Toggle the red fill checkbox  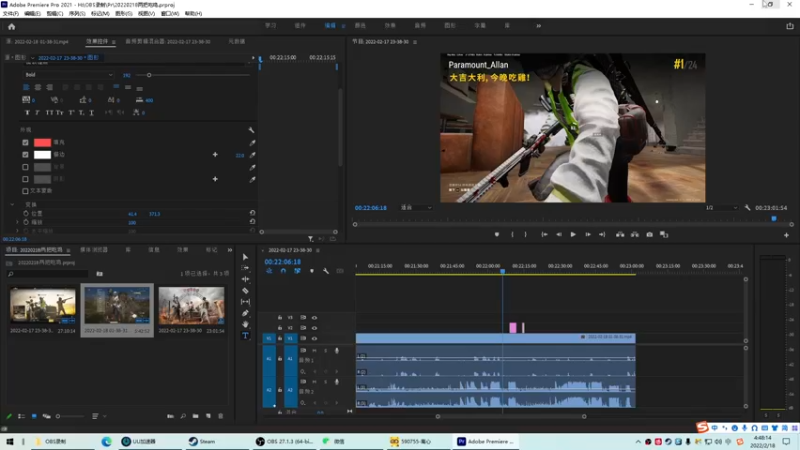25,143
